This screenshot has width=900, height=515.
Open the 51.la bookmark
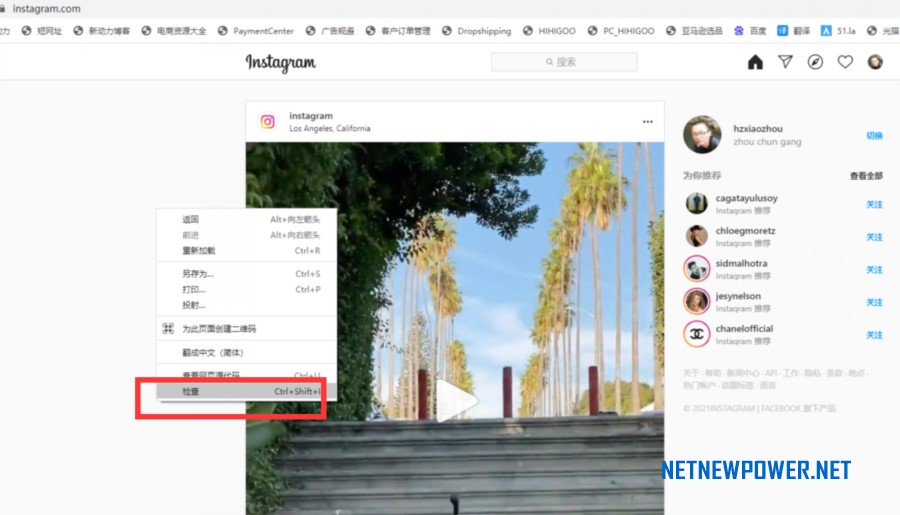click(838, 31)
